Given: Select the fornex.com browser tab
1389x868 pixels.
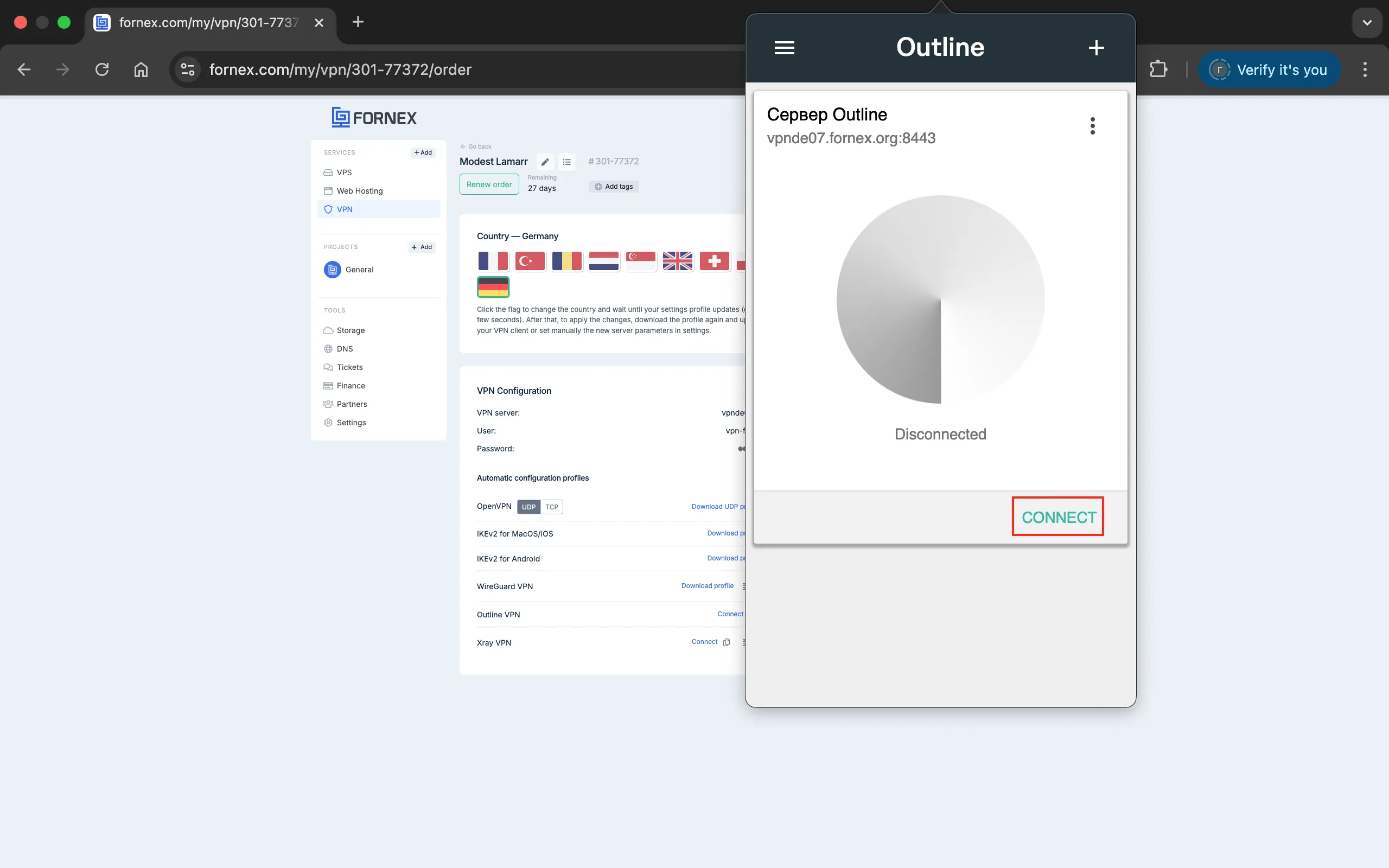Looking at the screenshot, I should (210, 22).
